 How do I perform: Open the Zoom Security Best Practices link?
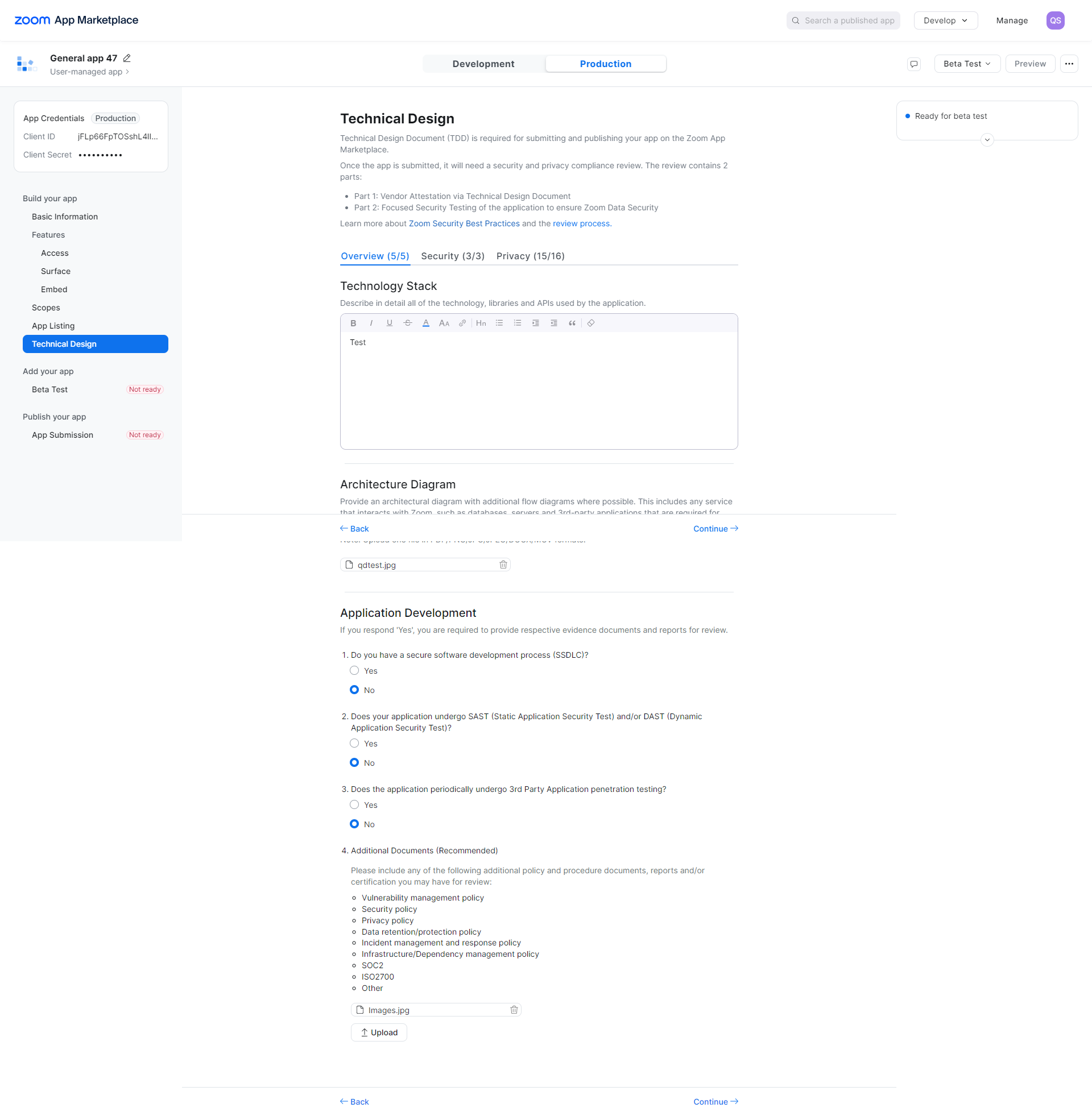point(464,223)
